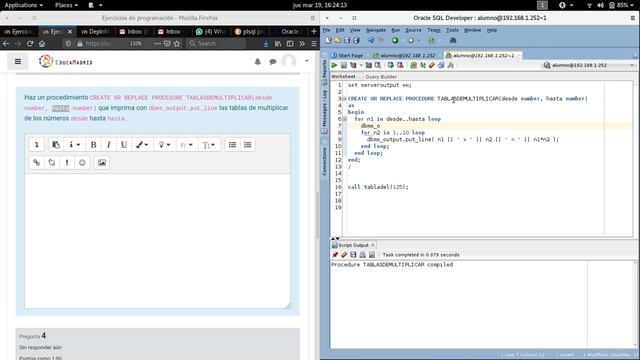Click line 16 'call tabladel(125);' in worksheet
Image resolution: width=640 pixels, height=360 pixels.
(378, 187)
